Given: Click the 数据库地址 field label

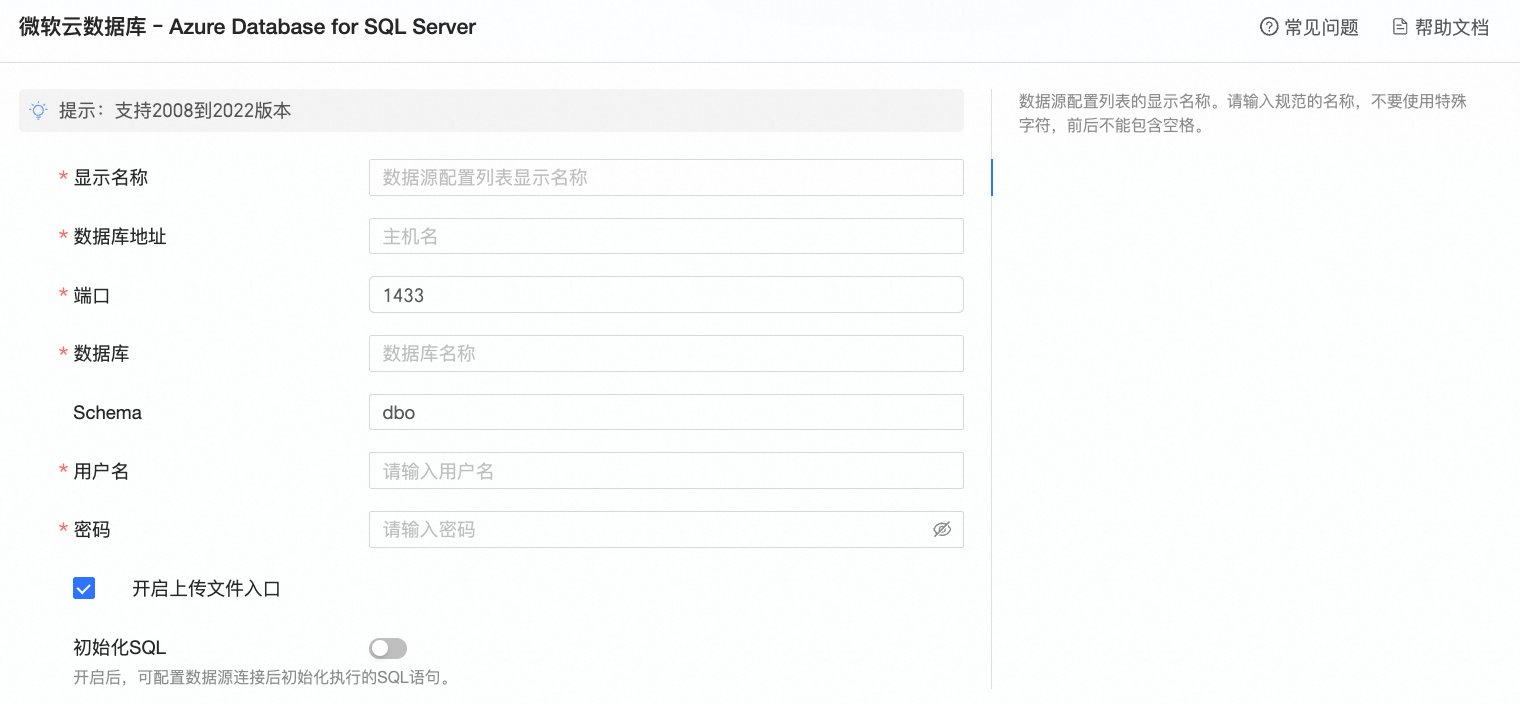Looking at the screenshot, I should click(x=120, y=237).
